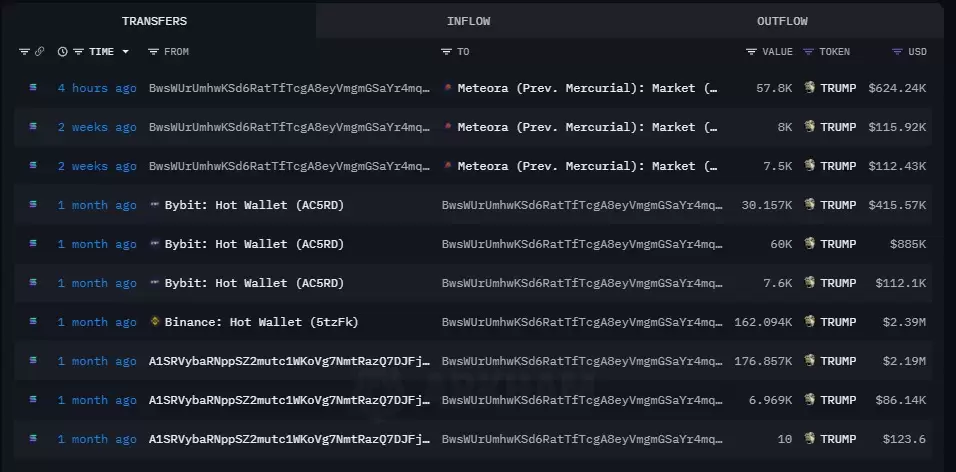Click the TRUMP token name in the $112.1K row
Viewport: 956px width, 472px height.
coord(838,283)
